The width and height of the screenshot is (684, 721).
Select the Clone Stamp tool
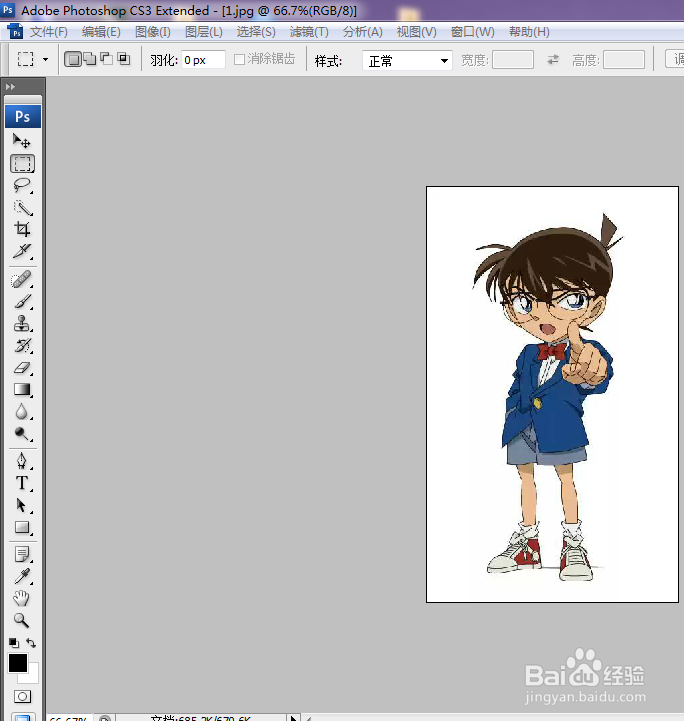pos(22,323)
